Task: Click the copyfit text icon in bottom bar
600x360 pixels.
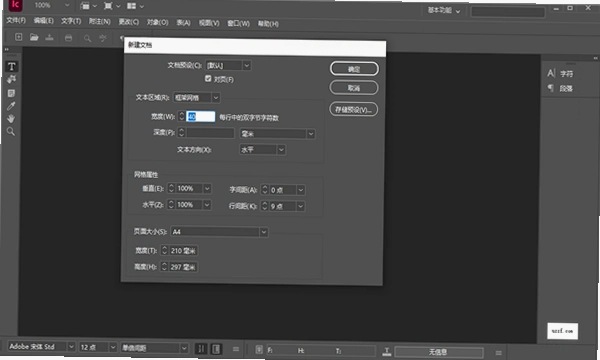Action: pyautogui.click(x=387, y=351)
